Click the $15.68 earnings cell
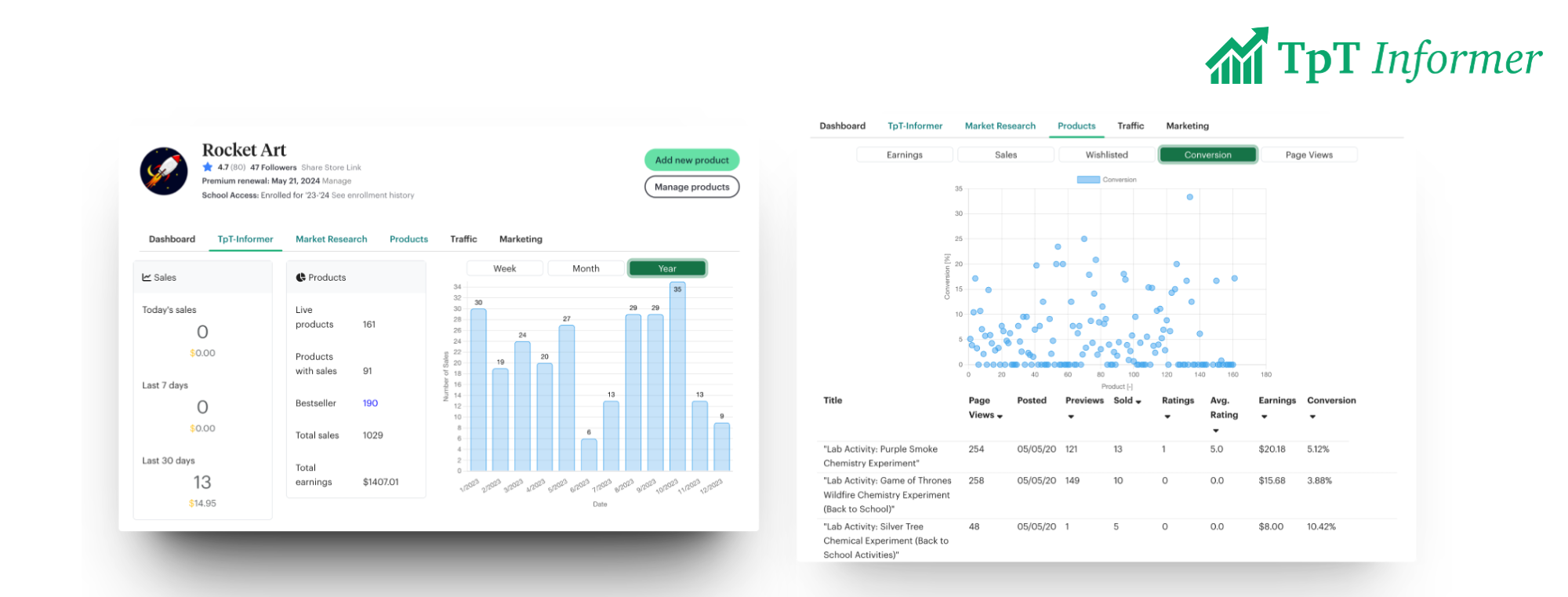The image size is (1568, 597). 1272,481
